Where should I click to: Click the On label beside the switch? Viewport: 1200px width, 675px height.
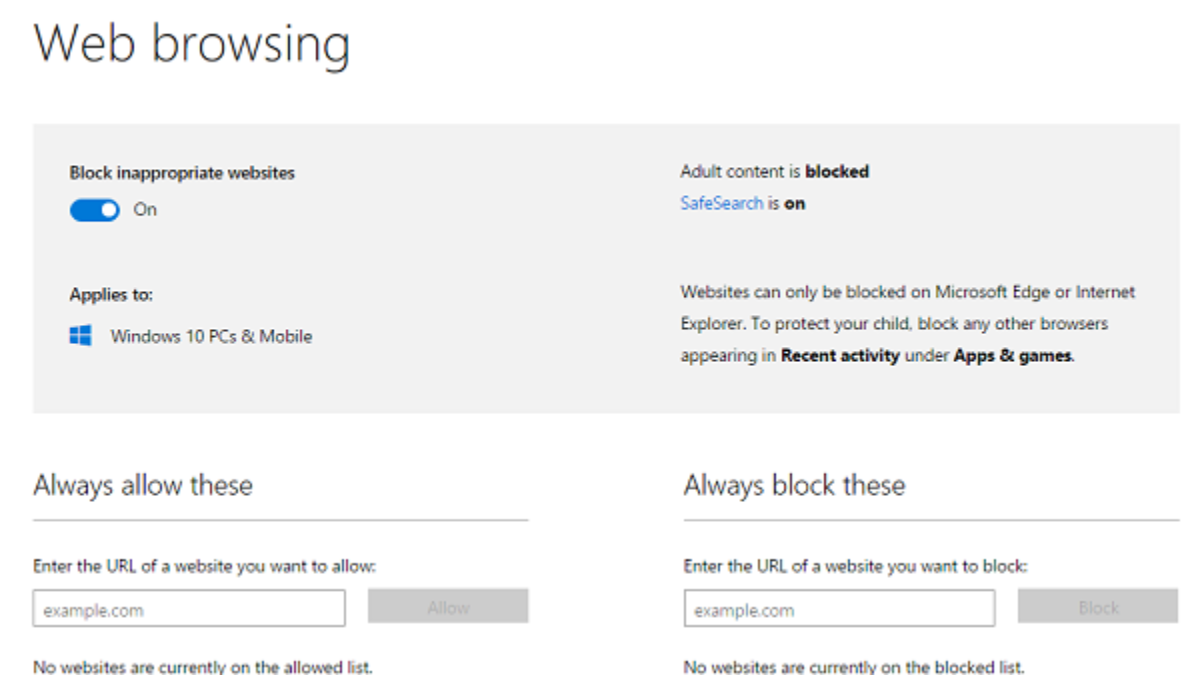(x=145, y=210)
